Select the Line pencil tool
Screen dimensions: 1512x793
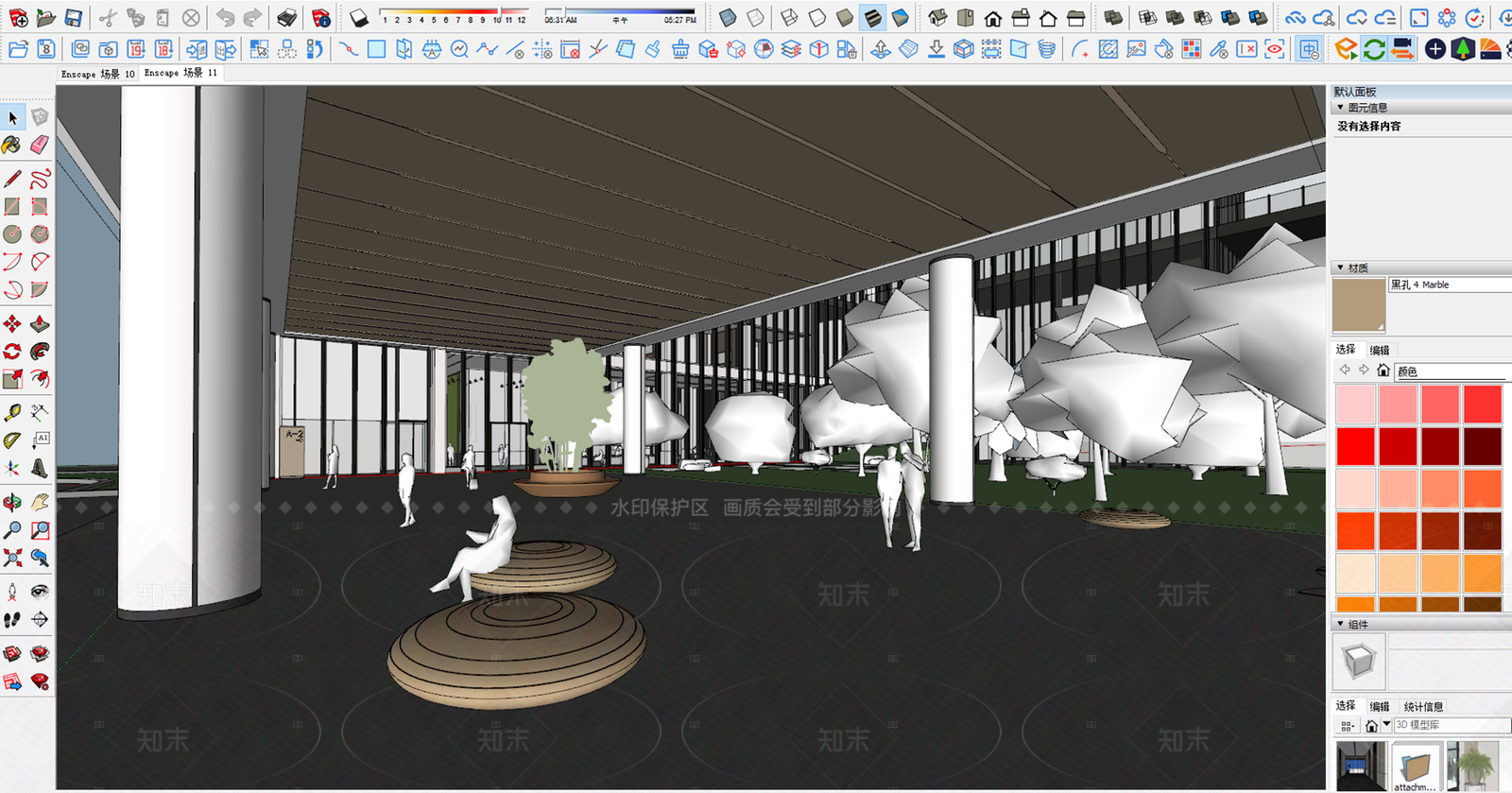click(12, 179)
